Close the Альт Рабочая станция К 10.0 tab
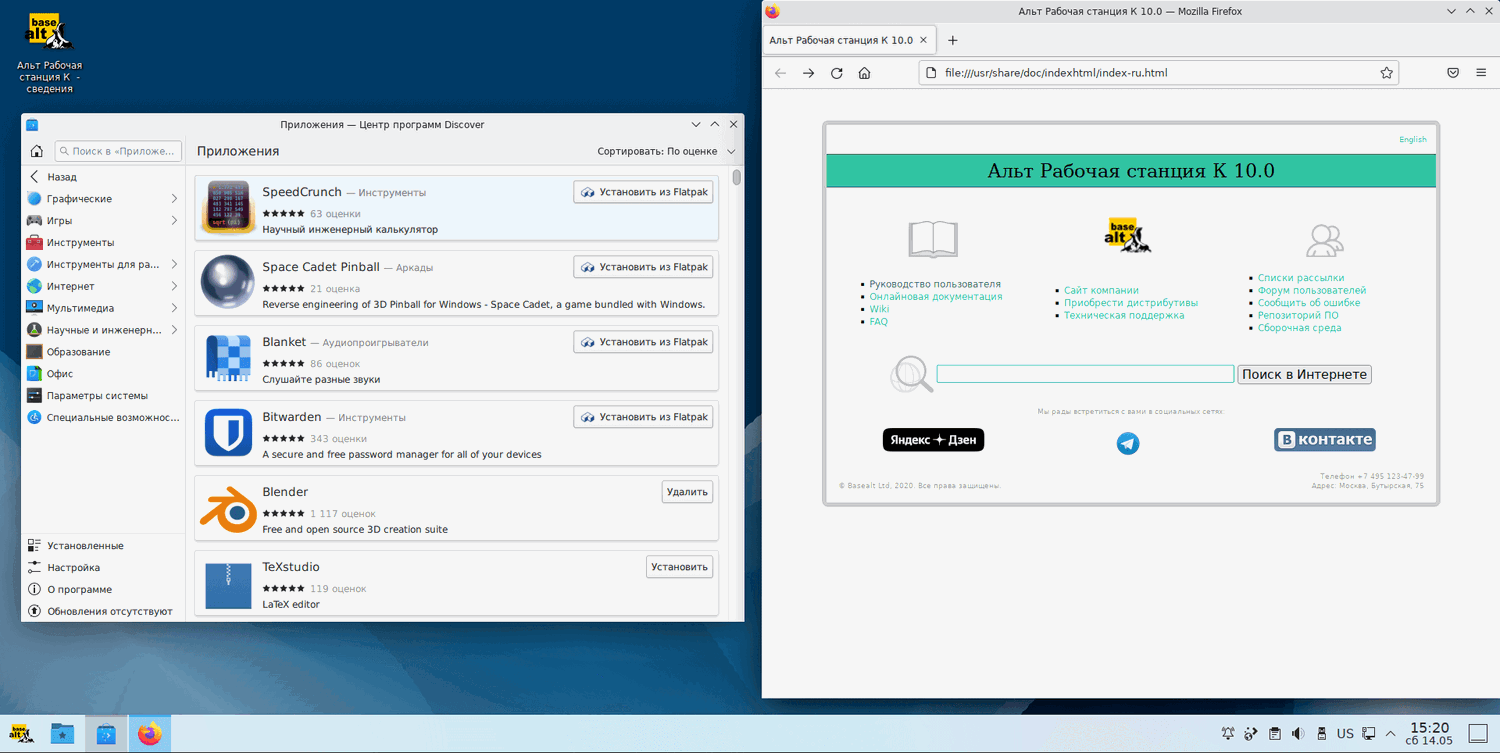Image resolution: width=1500 pixels, height=753 pixels. [x=923, y=40]
